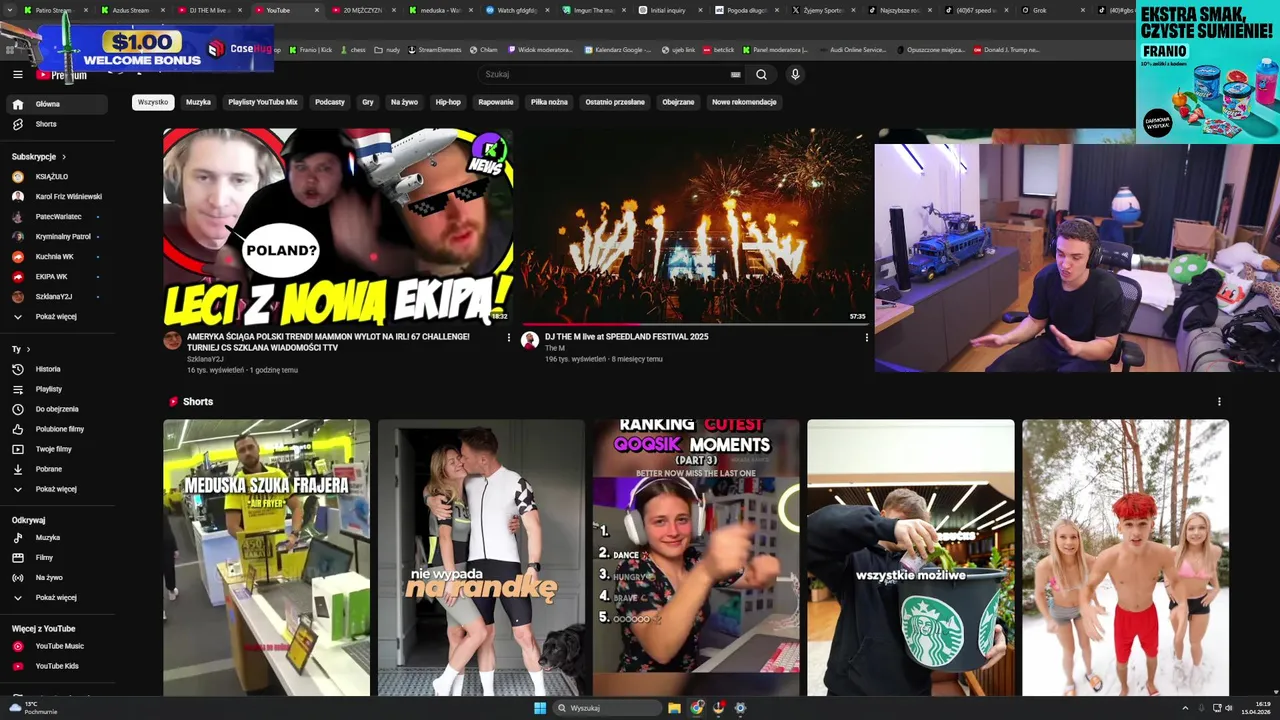Open the Główna home sidebar item

(x=58, y=104)
